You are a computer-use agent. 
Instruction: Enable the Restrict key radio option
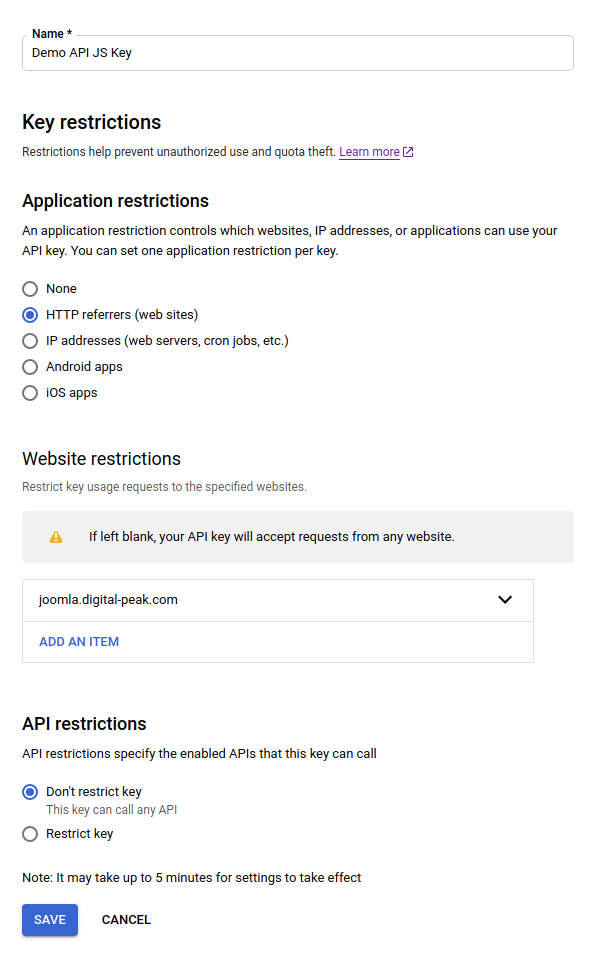click(x=30, y=834)
